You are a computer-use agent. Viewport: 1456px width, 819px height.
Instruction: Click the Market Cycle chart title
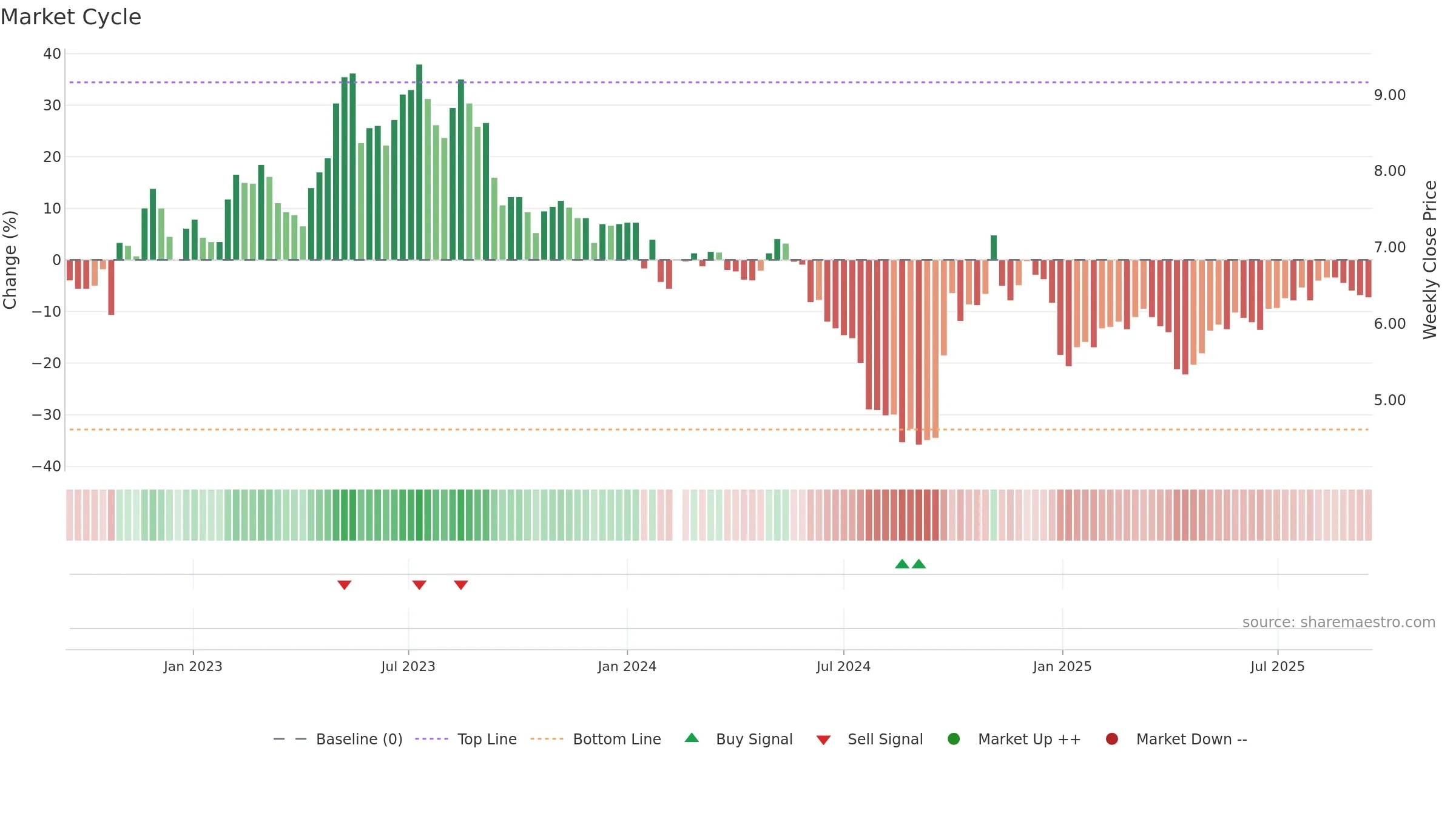71,17
